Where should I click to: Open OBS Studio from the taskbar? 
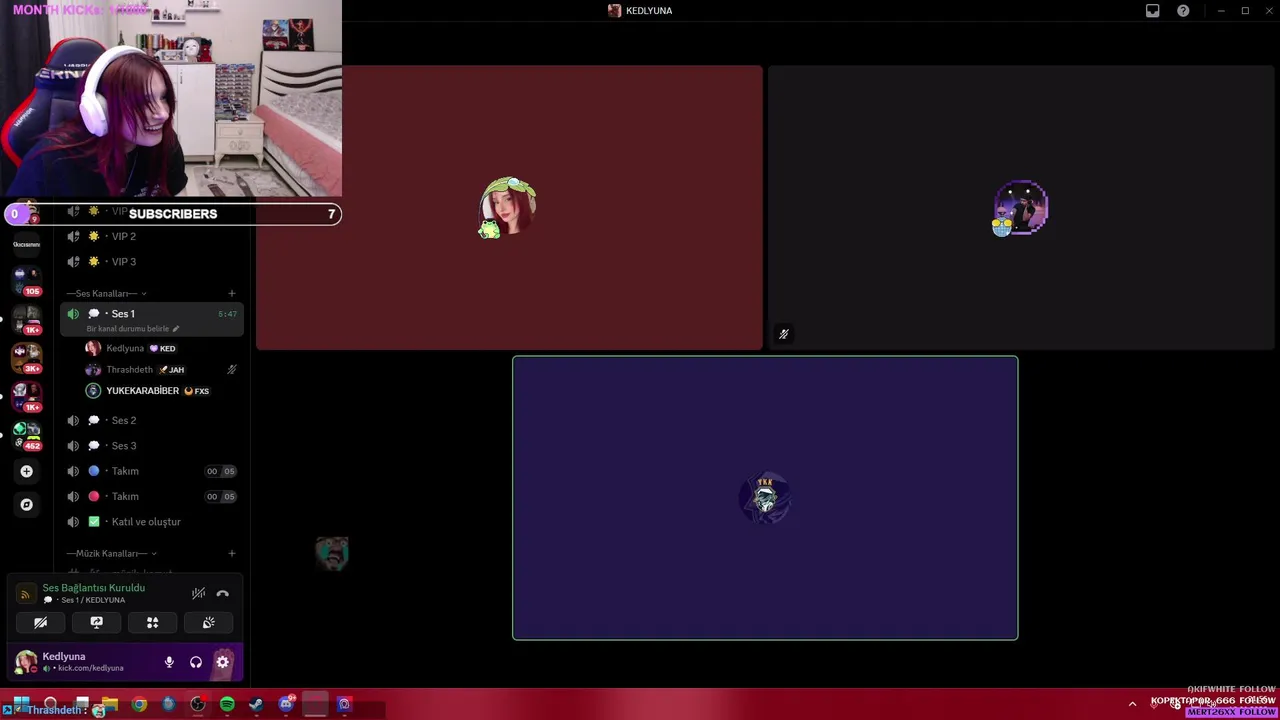[198, 705]
